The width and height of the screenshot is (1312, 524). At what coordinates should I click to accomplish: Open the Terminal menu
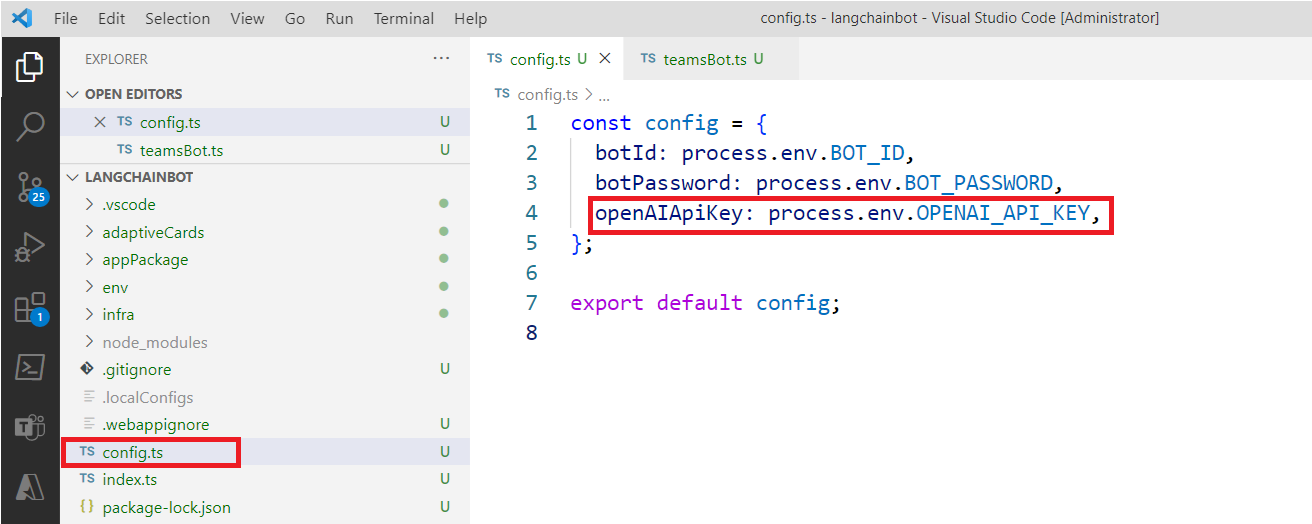[404, 18]
